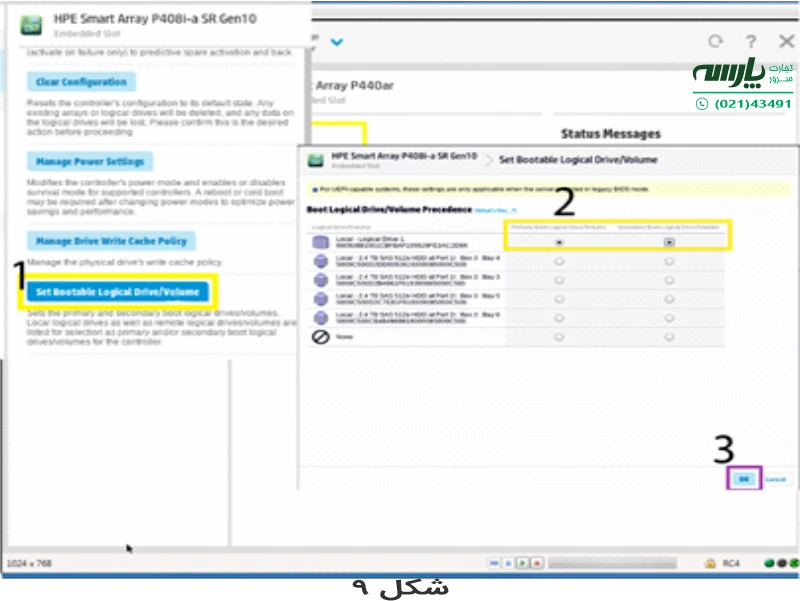The image size is (800, 601).
Task: Click the drive icon for Bay 6
Action: [320, 318]
